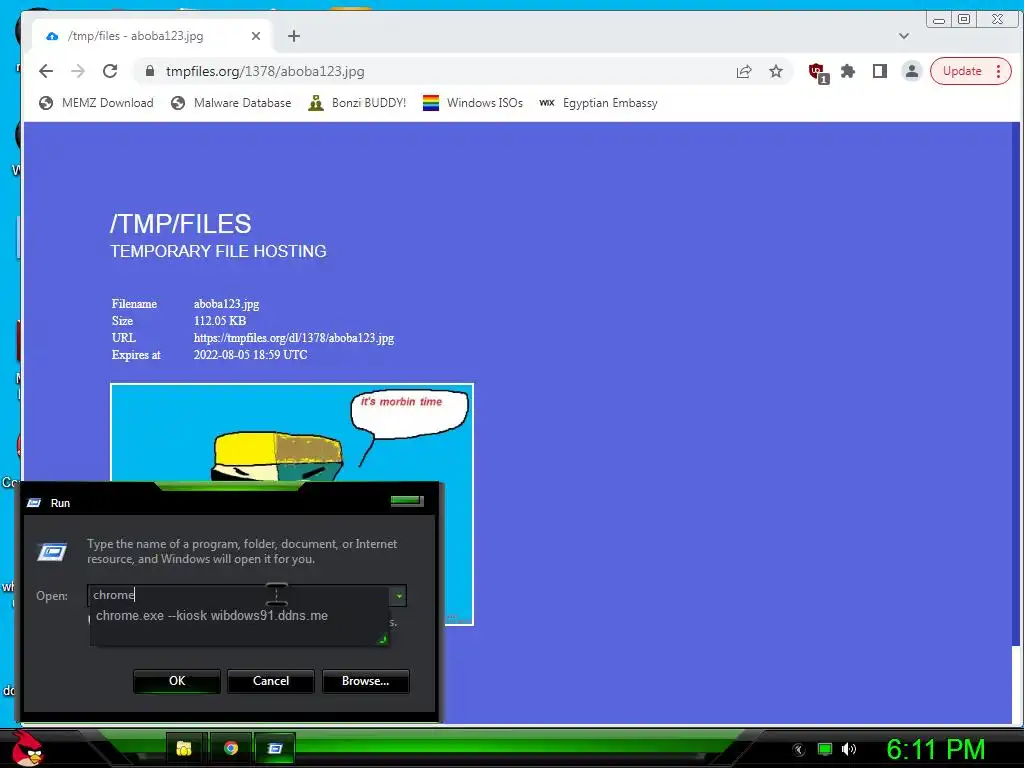This screenshot has width=1024, height=768.
Task: Click OK in the Run dialog
Action: 177,680
